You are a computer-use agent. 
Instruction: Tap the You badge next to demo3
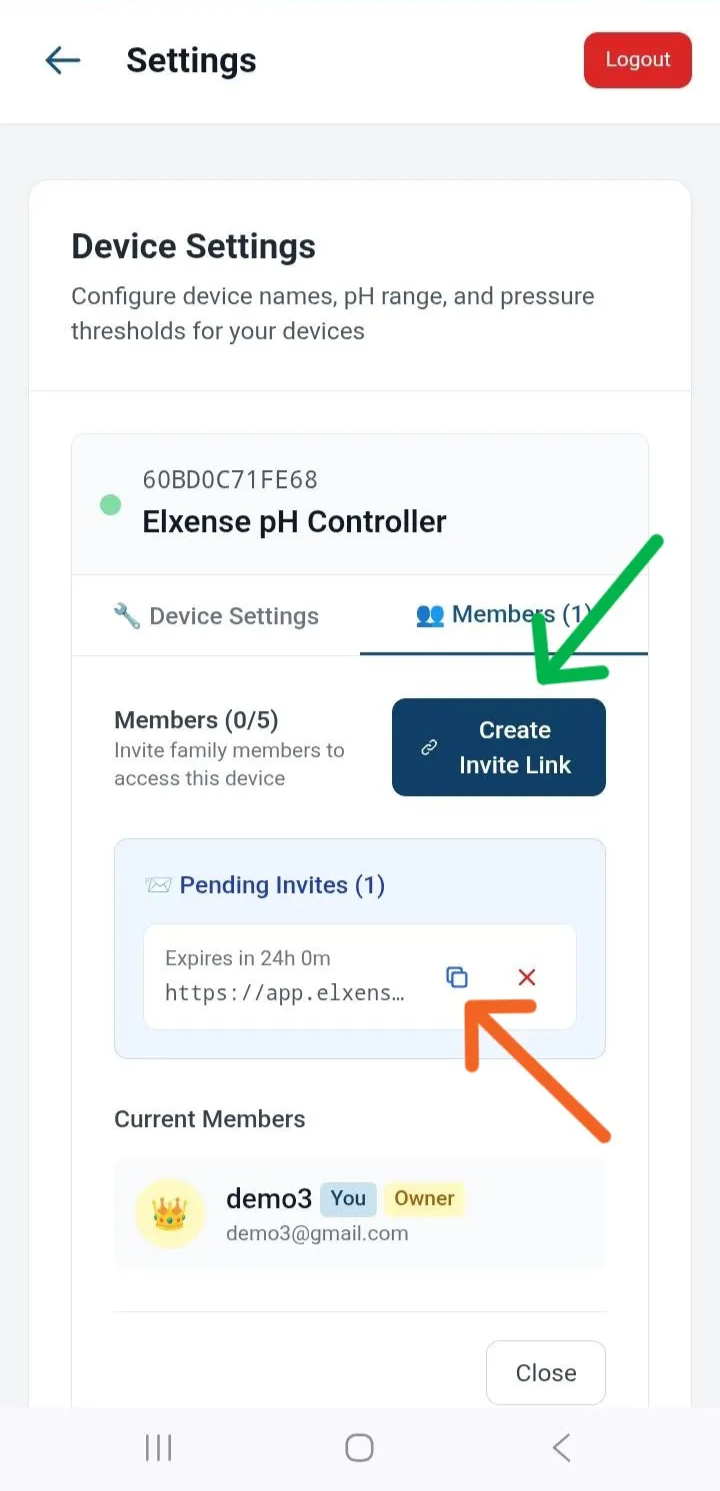point(348,1198)
